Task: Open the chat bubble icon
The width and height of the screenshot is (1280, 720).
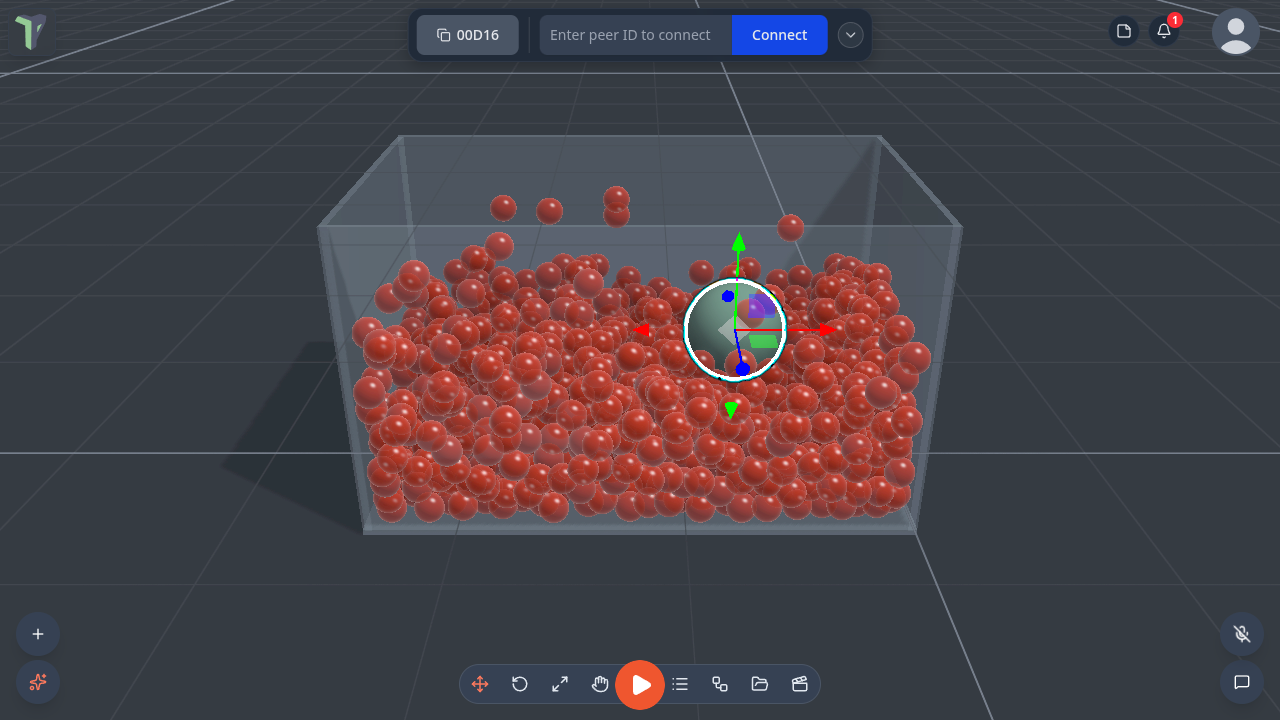Action: tap(1242, 682)
